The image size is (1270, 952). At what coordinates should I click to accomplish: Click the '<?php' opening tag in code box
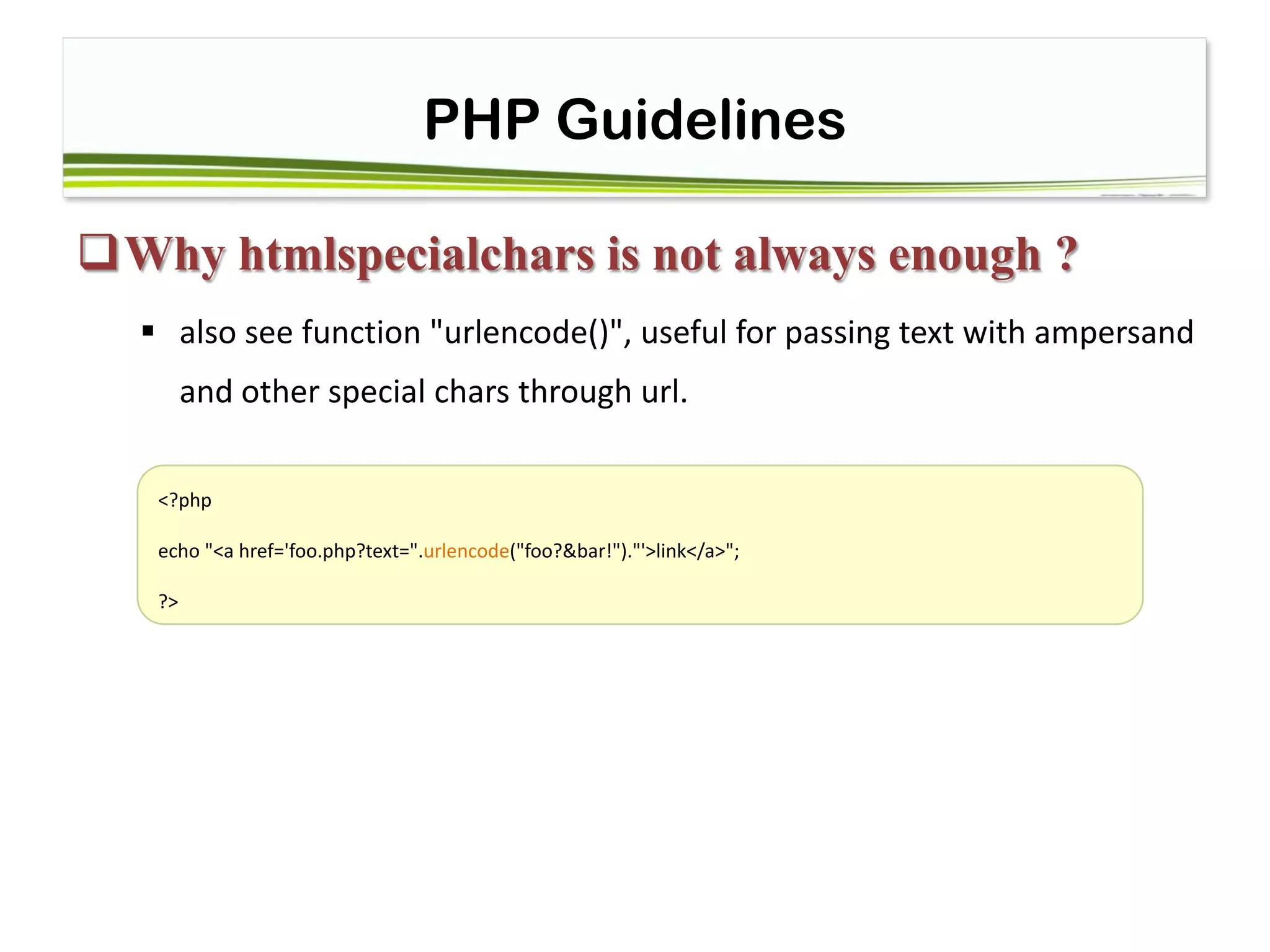(185, 500)
